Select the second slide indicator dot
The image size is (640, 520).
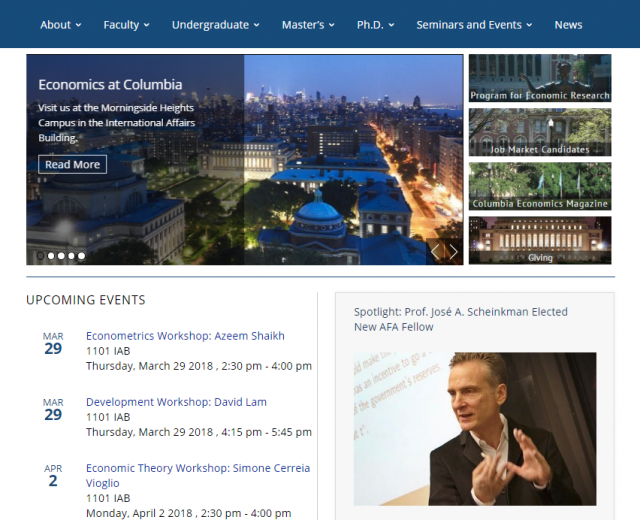(x=51, y=256)
